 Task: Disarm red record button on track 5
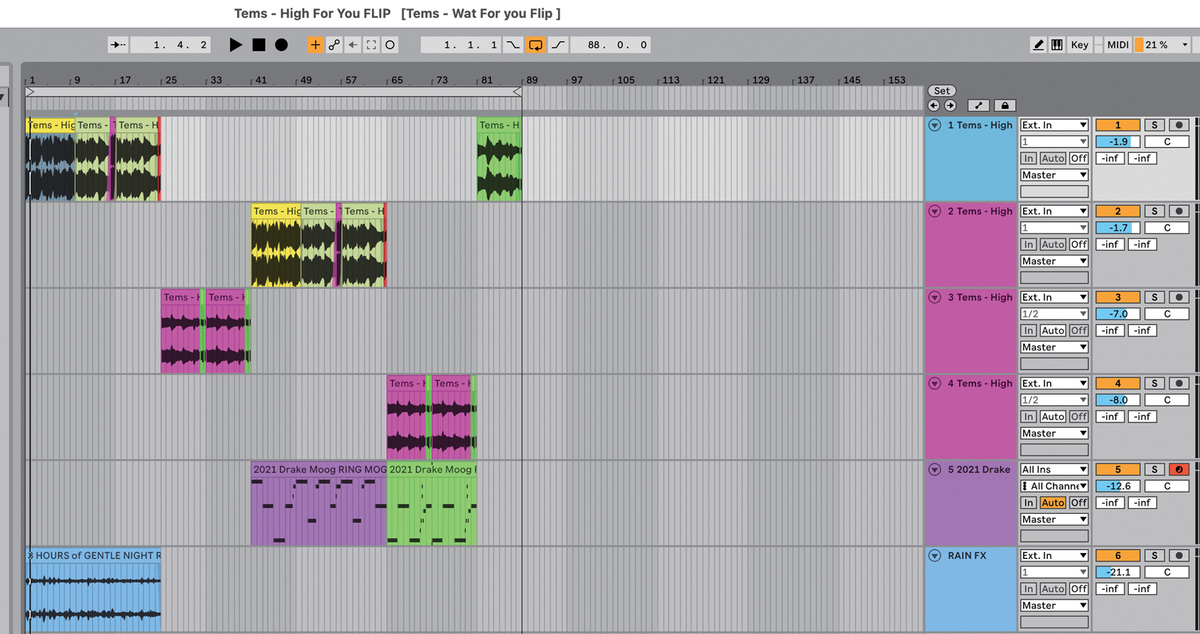tap(1179, 469)
